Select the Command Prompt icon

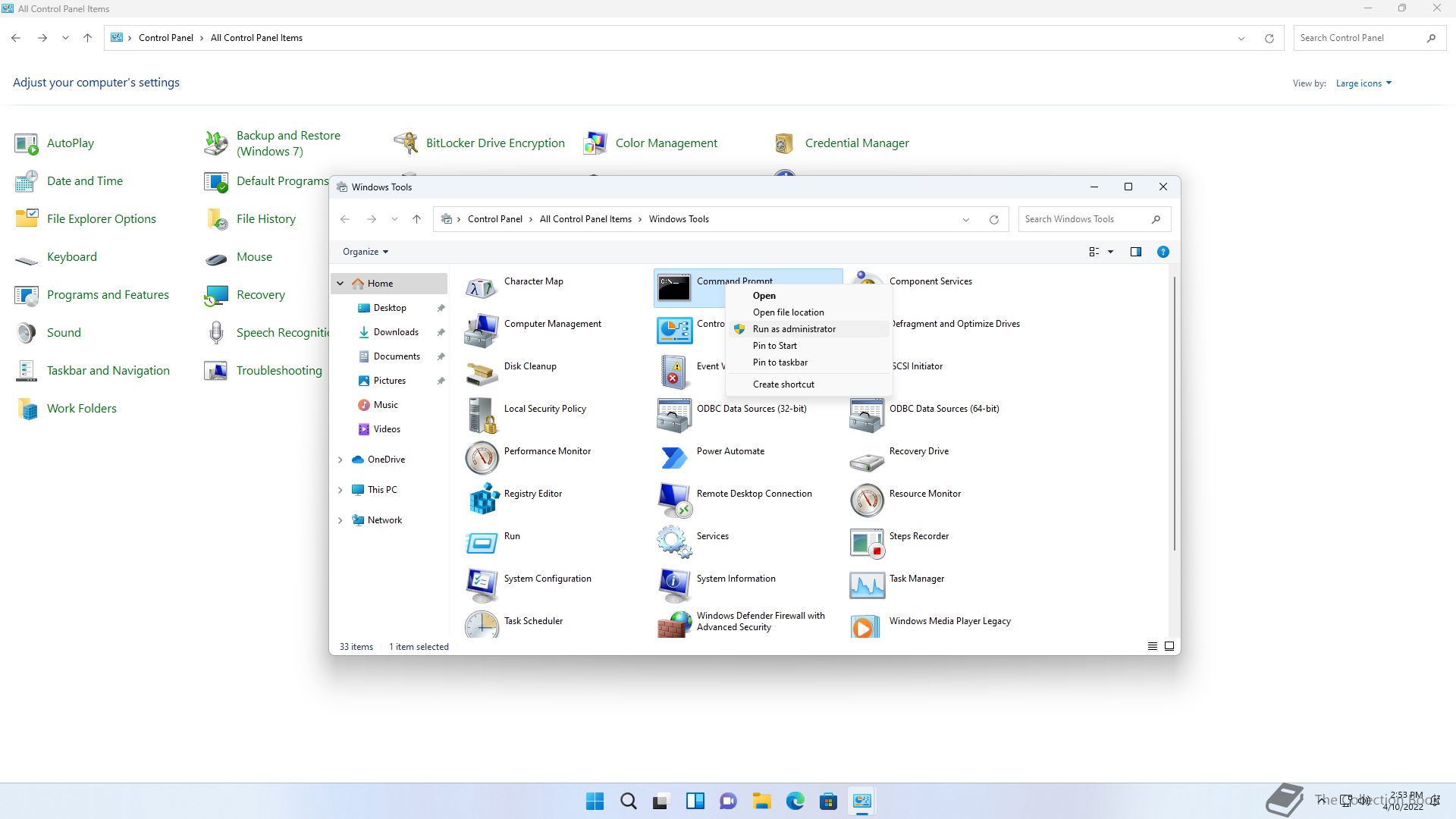coord(674,287)
